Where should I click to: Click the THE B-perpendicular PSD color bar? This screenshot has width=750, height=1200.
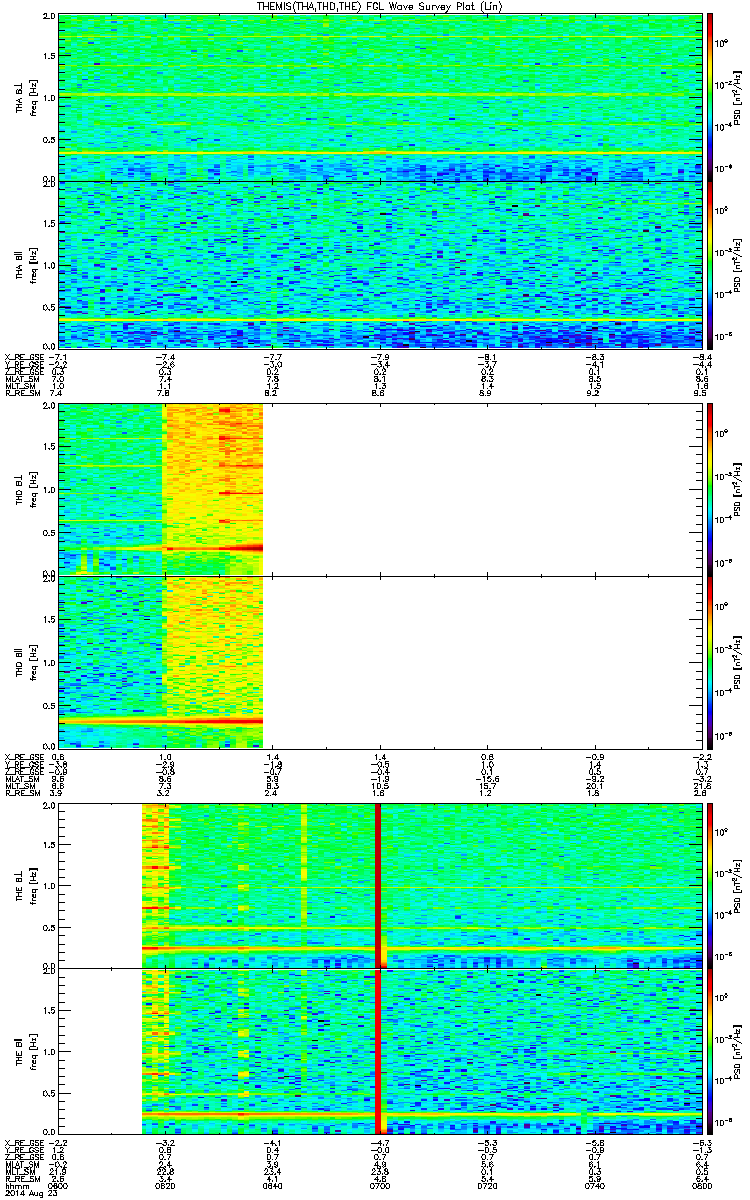[710, 885]
